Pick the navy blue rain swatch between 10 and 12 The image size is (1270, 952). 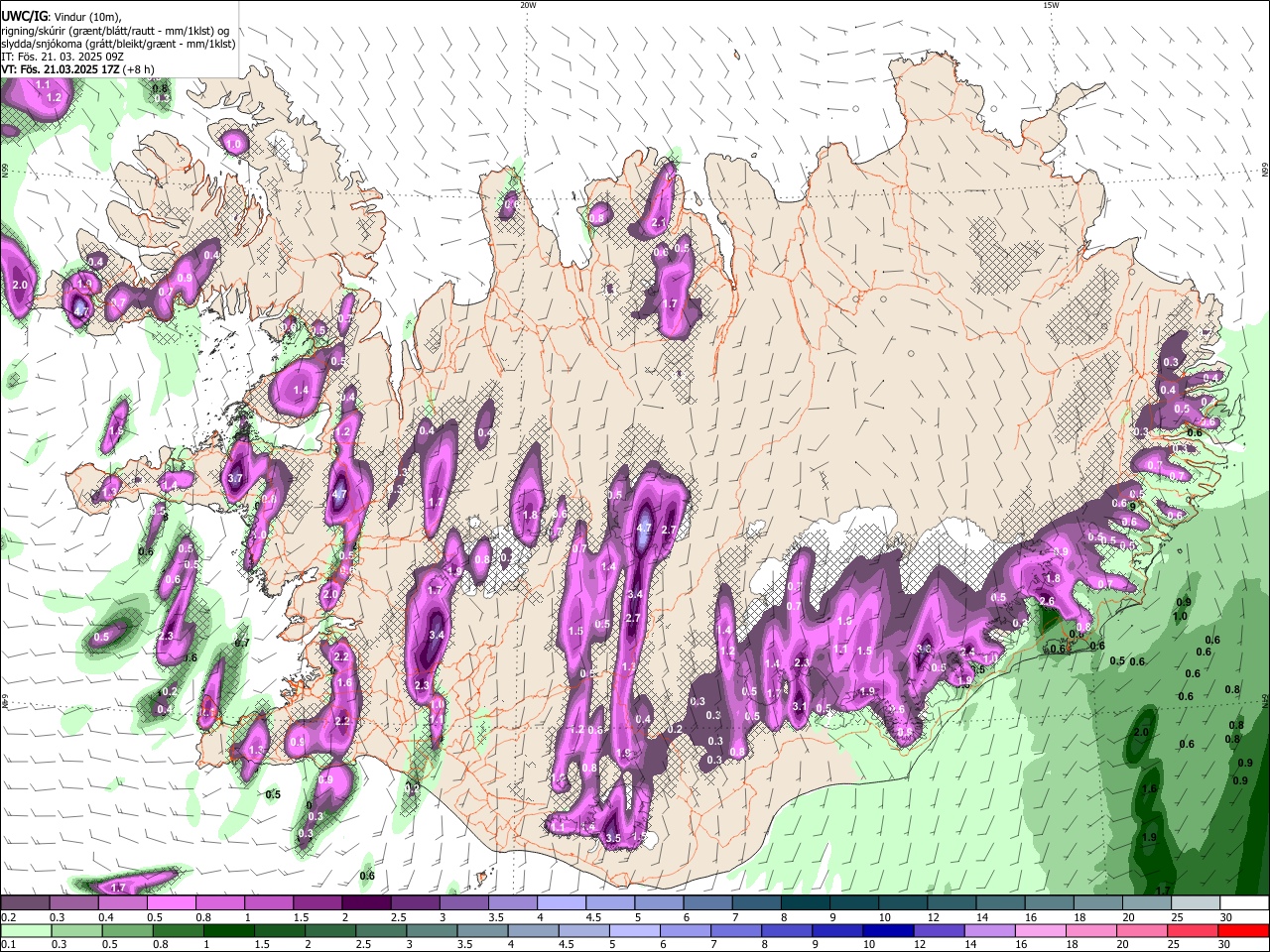coord(888,931)
